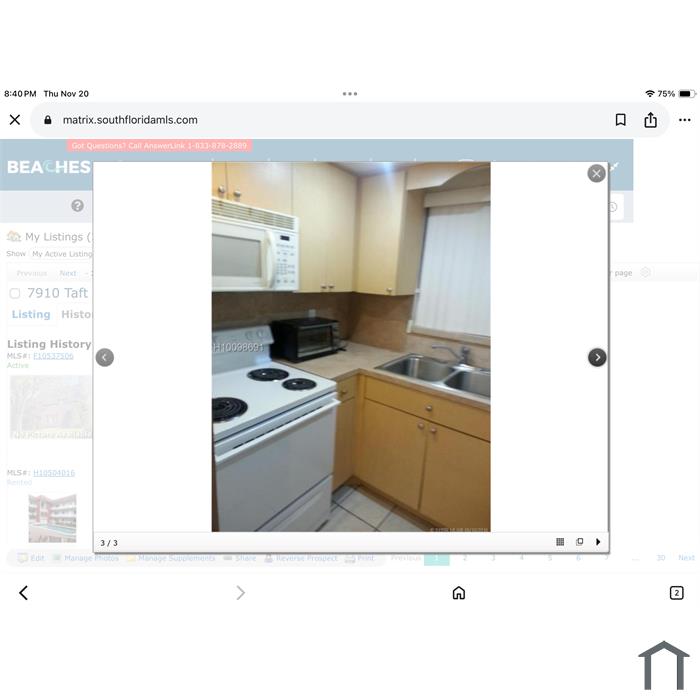Open the browser more options menu
Image resolution: width=700 pixels, height=700 pixels.
click(684, 120)
